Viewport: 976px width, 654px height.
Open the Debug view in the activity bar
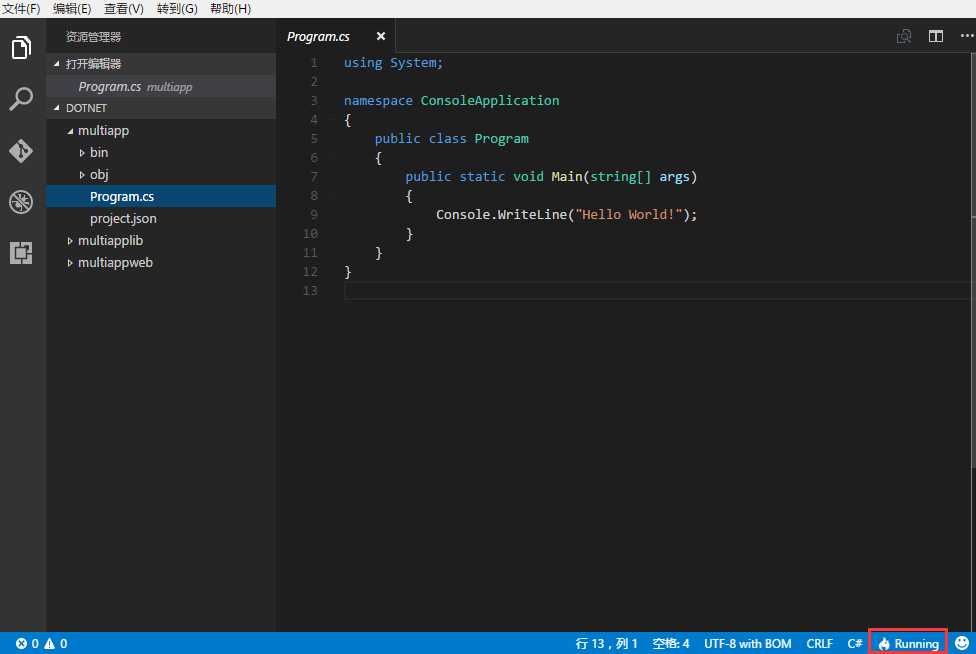pyautogui.click(x=21, y=202)
